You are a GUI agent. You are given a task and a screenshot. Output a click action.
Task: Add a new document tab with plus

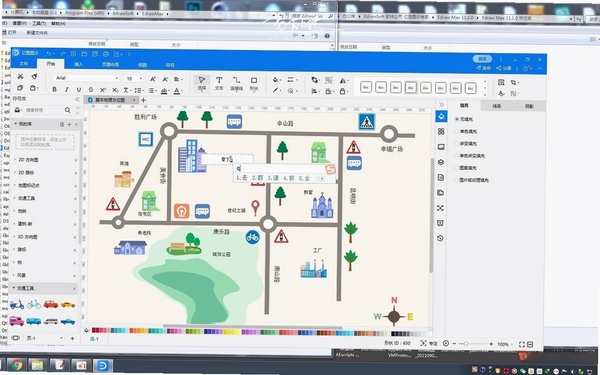(x=143, y=100)
